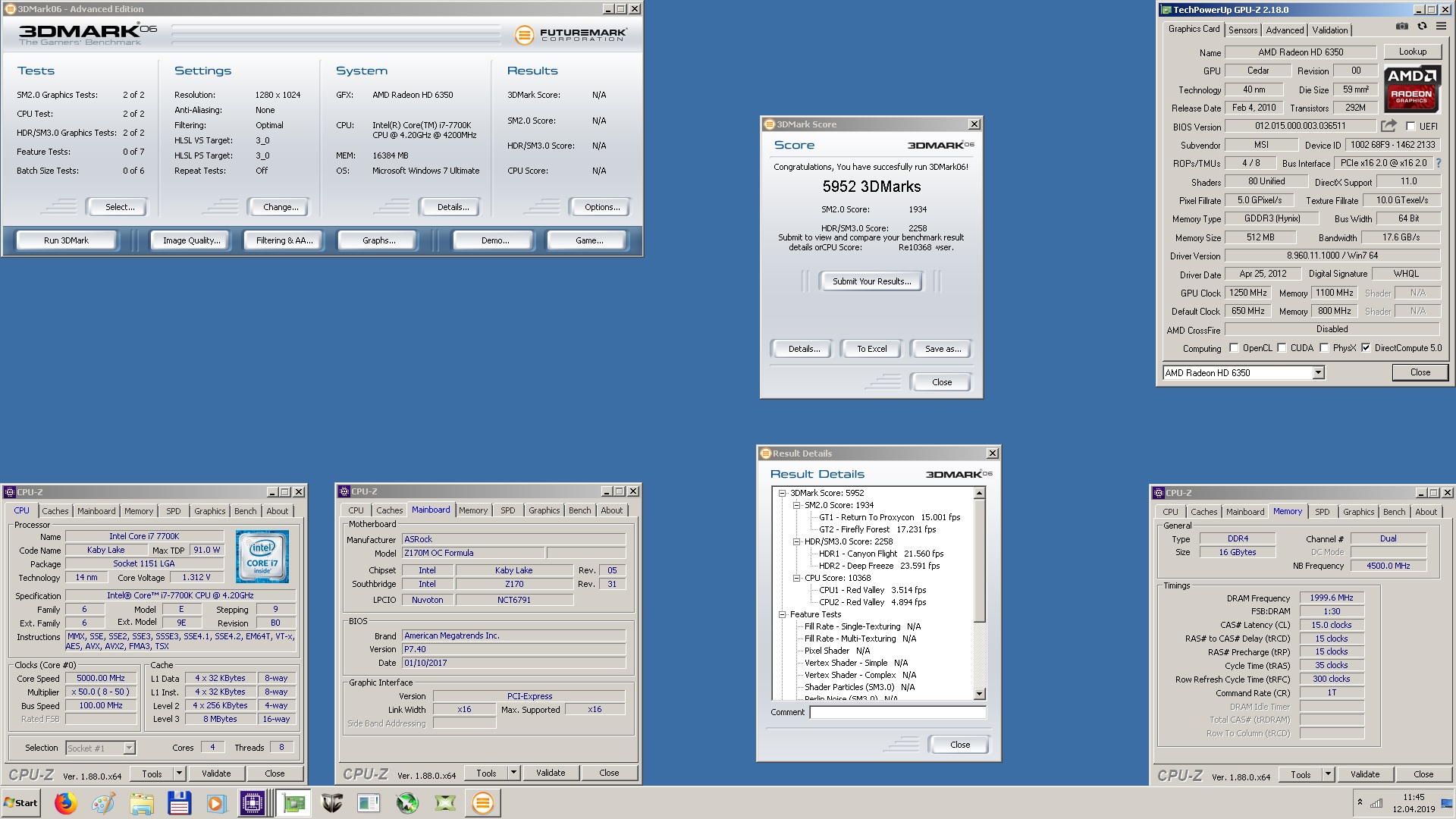The image size is (1456, 819).
Task: Click the Bus Interface question mark
Action: pos(1438,163)
